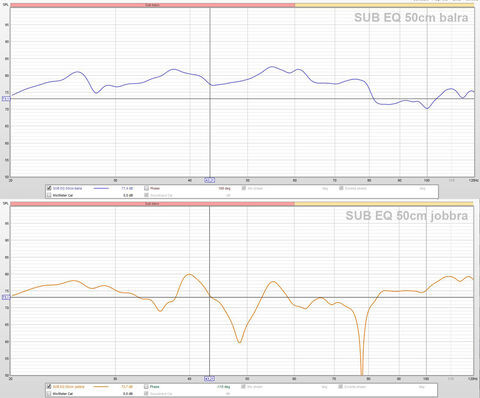Click the top graph frequency cursor label on x-axis
The height and width of the screenshot is (398, 480).
(209, 180)
